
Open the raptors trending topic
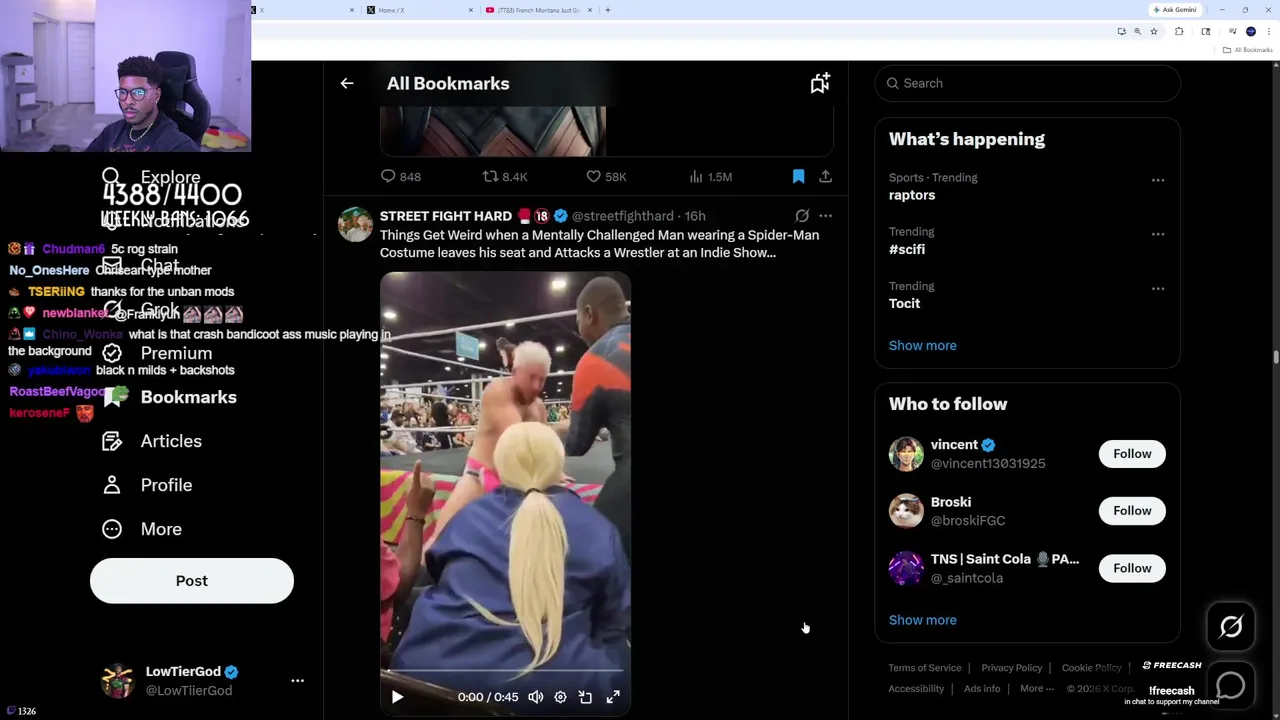point(912,195)
